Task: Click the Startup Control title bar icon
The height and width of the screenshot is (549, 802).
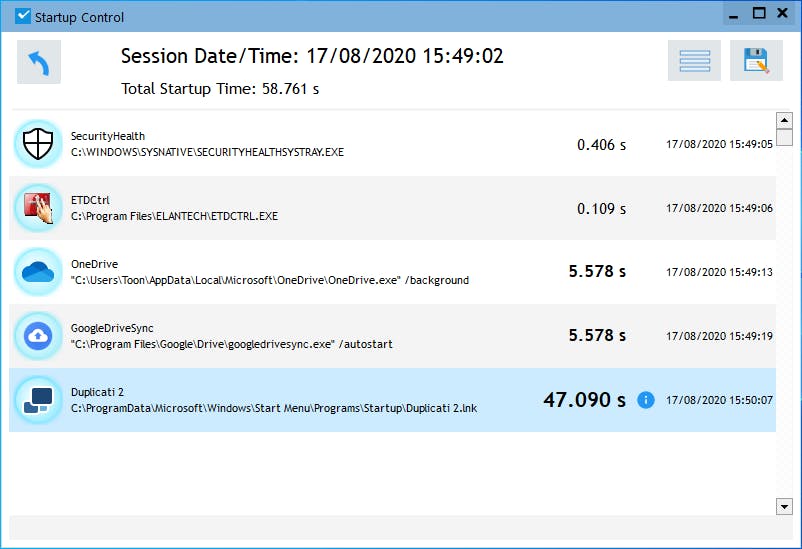Action: point(23,17)
